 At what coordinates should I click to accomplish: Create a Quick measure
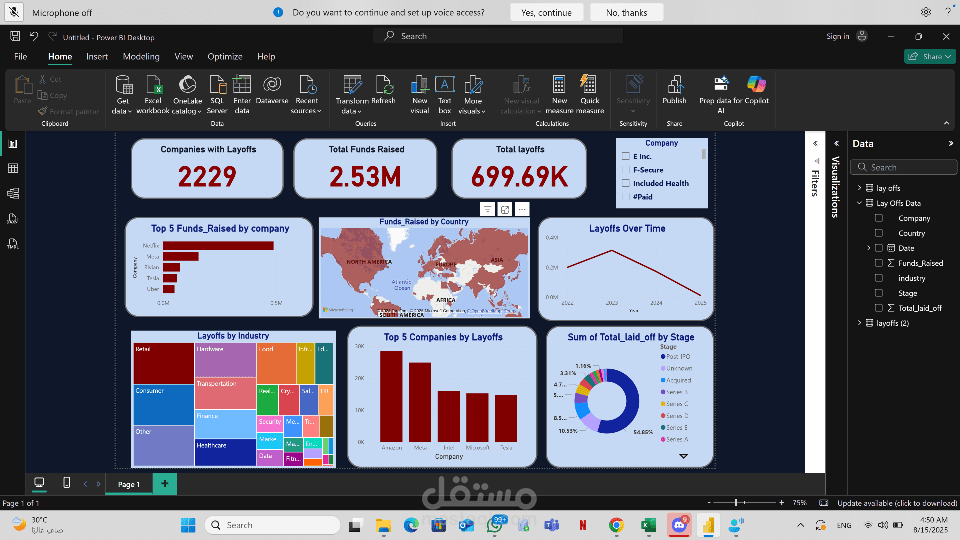point(590,94)
